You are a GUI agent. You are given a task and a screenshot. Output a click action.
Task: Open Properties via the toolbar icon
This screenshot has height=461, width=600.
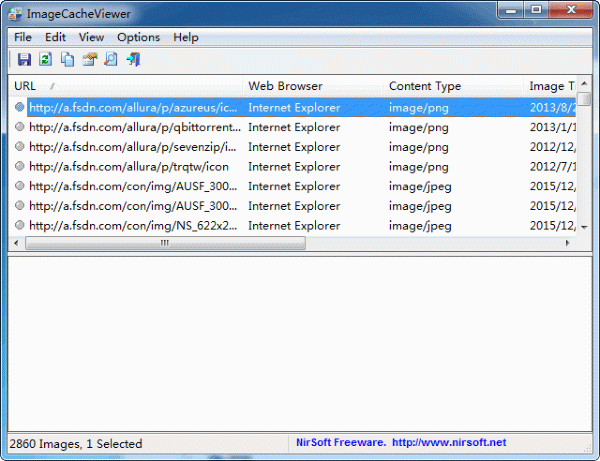tap(89, 60)
